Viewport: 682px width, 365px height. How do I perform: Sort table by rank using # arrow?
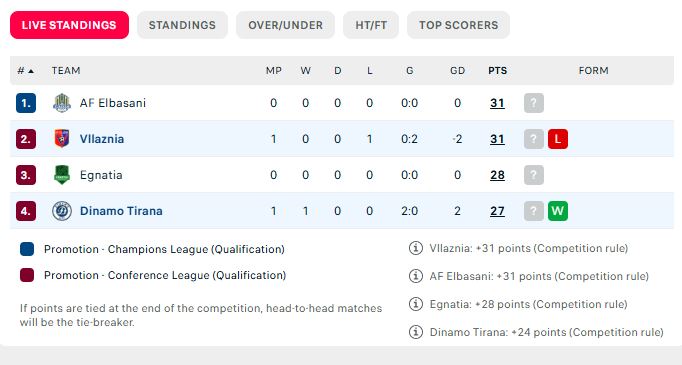pyautogui.click(x=26, y=70)
